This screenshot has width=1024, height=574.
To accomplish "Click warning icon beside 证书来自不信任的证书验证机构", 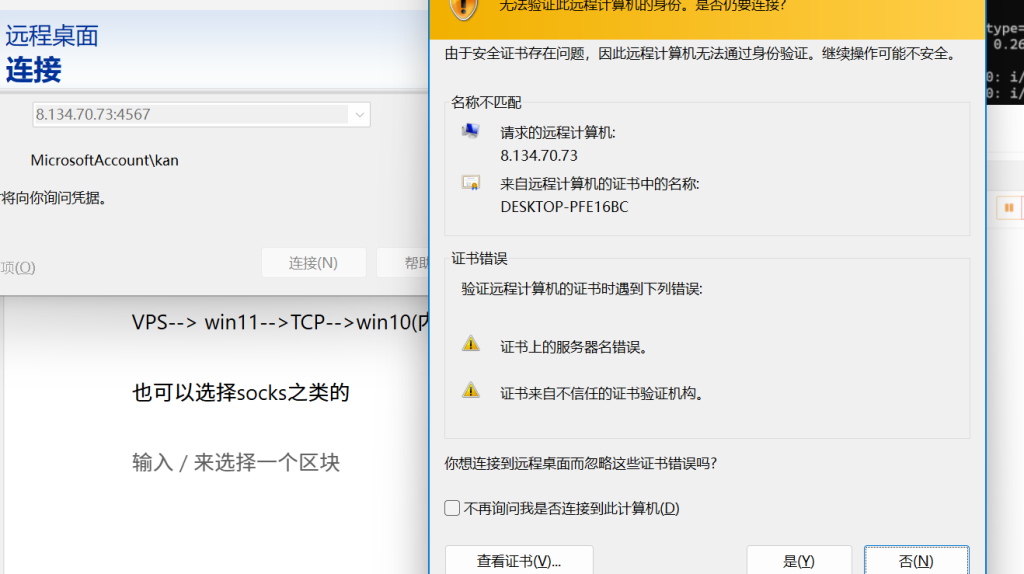I will [470, 391].
